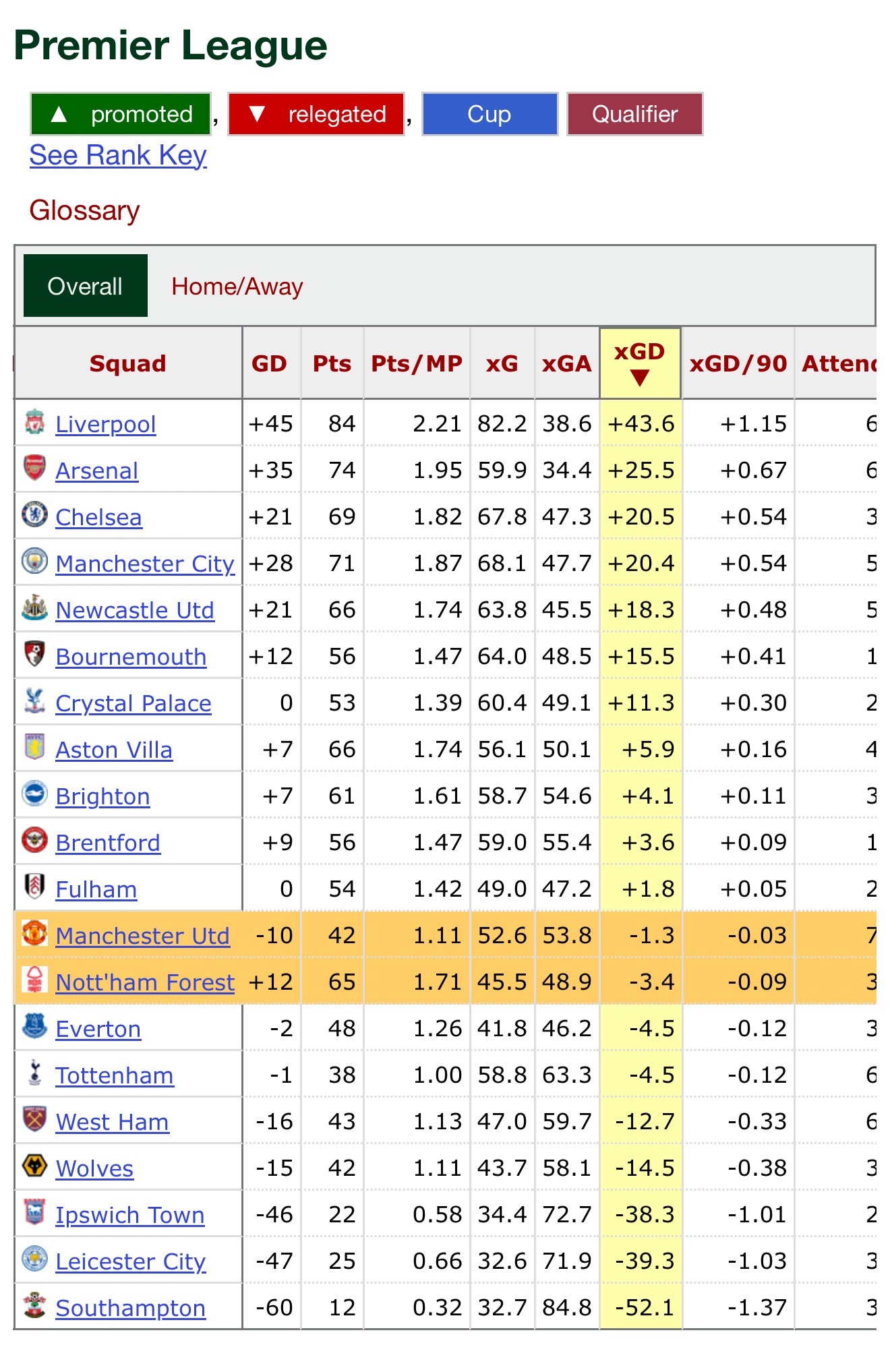Open the See Rank Key link
The image size is (890, 1372).
[x=118, y=155]
